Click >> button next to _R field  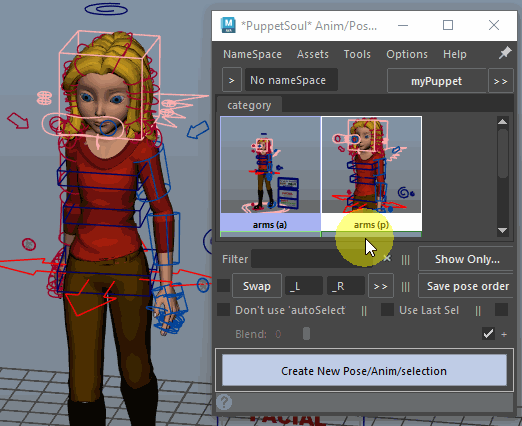pyautogui.click(x=381, y=286)
